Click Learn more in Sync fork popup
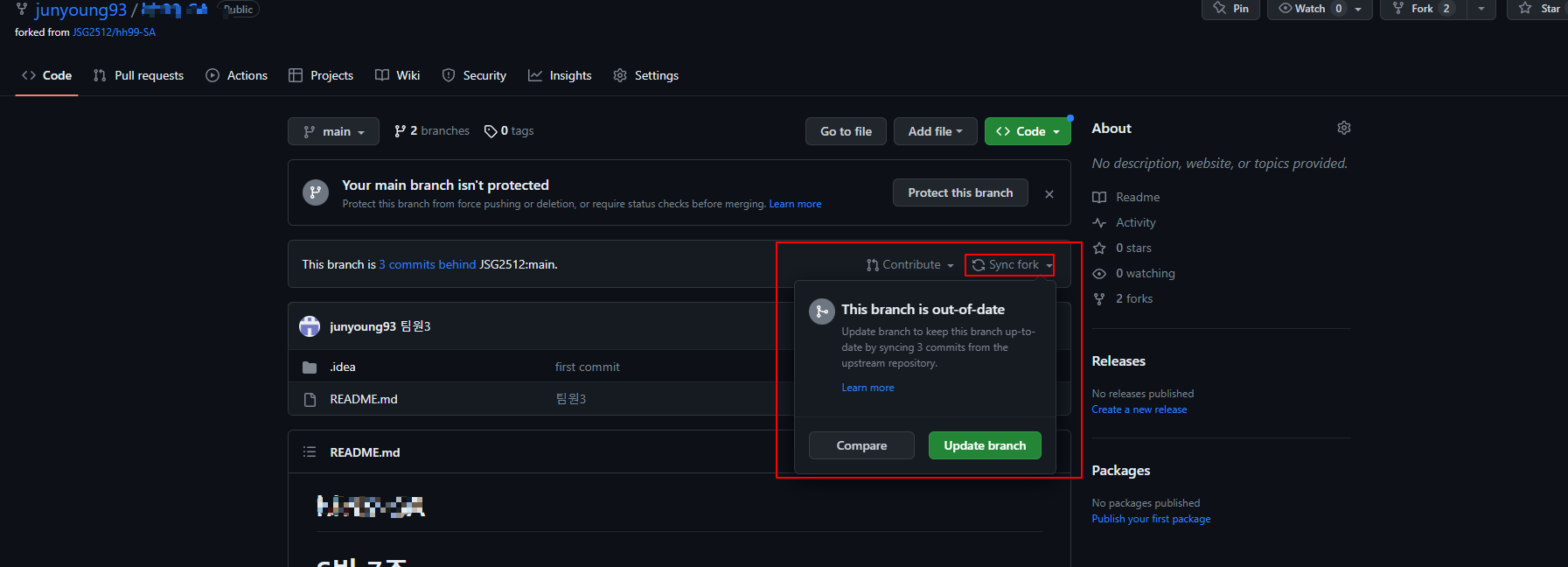1568x567 pixels. (868, 388)
